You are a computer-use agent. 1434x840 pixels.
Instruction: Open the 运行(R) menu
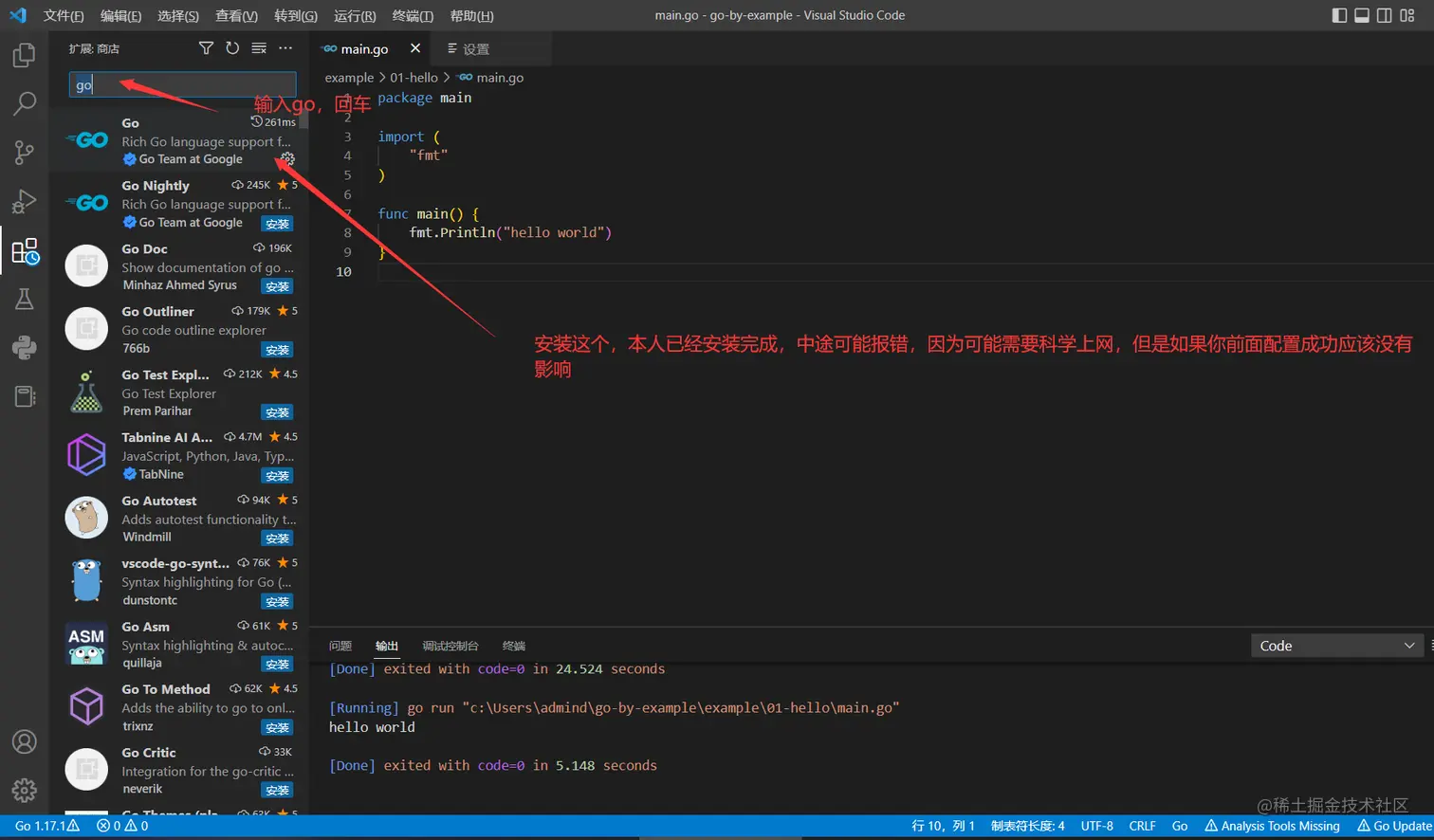[x=355, y=15]
